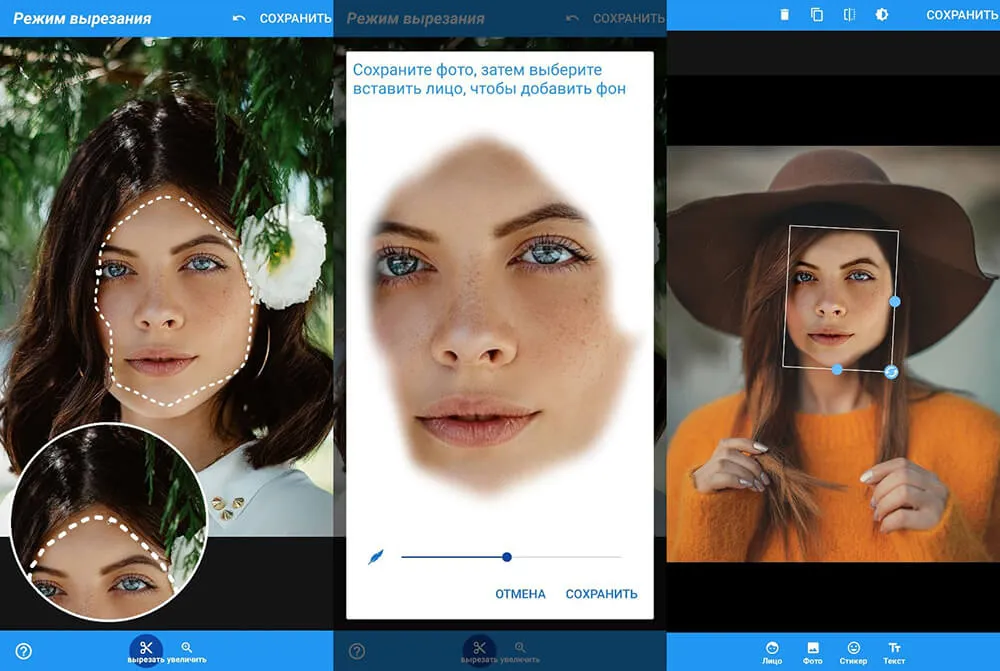Tap 'ОТМЕНА' in the dialog
Viewport: 1000px width, 671px height.
[520, 594]
